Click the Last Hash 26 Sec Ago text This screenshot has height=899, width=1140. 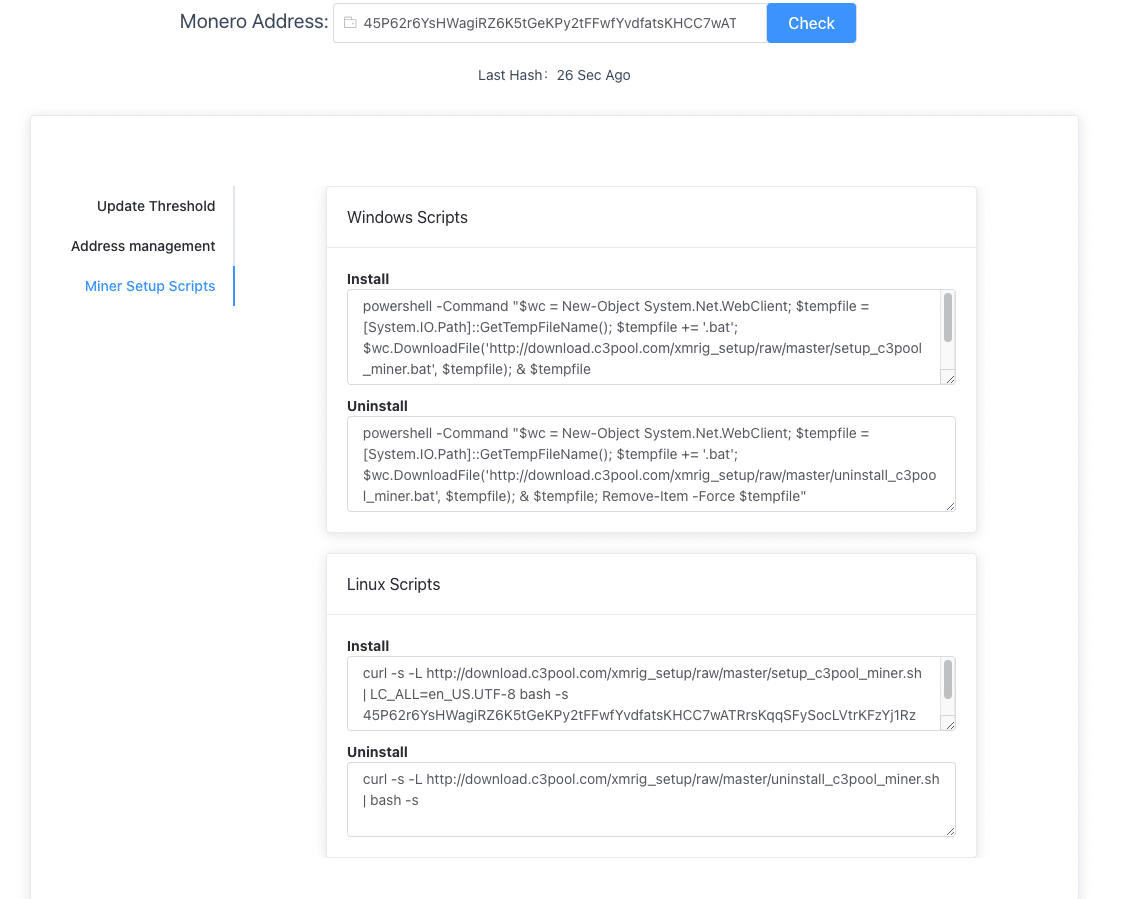[554, 76]
